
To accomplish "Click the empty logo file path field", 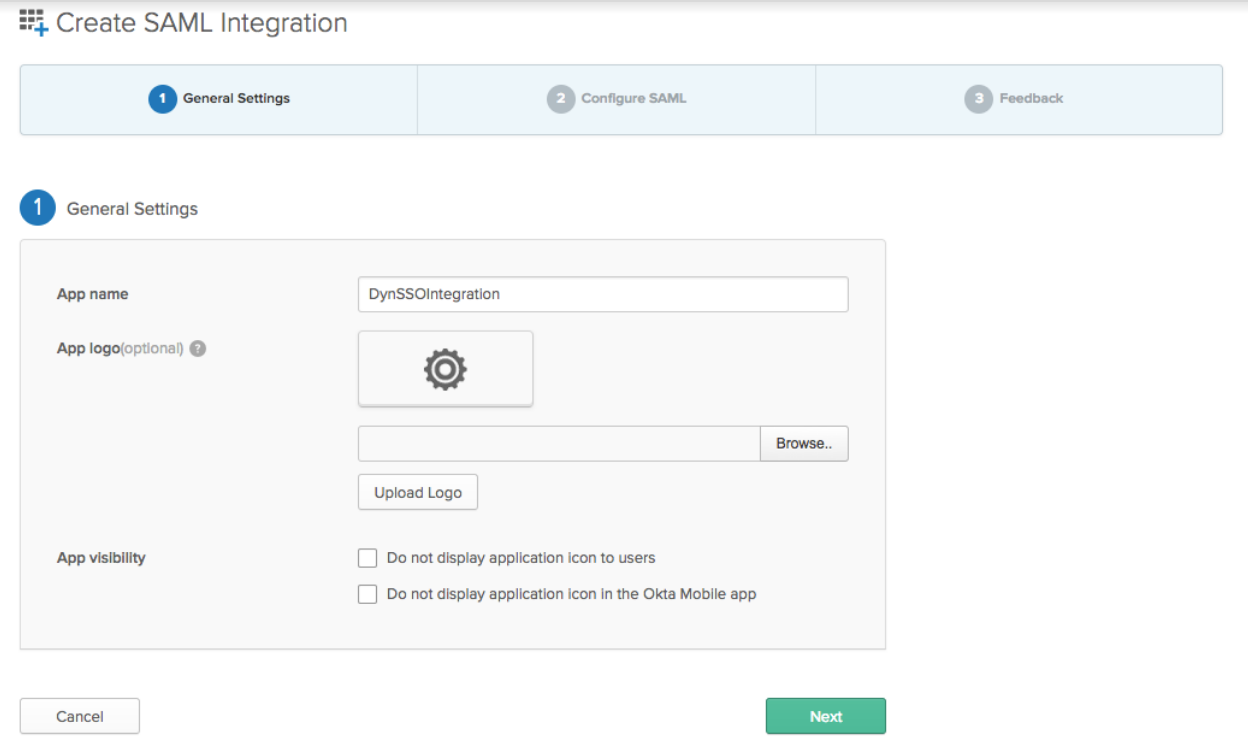I will pyautogui.click(x=559, y=443).
